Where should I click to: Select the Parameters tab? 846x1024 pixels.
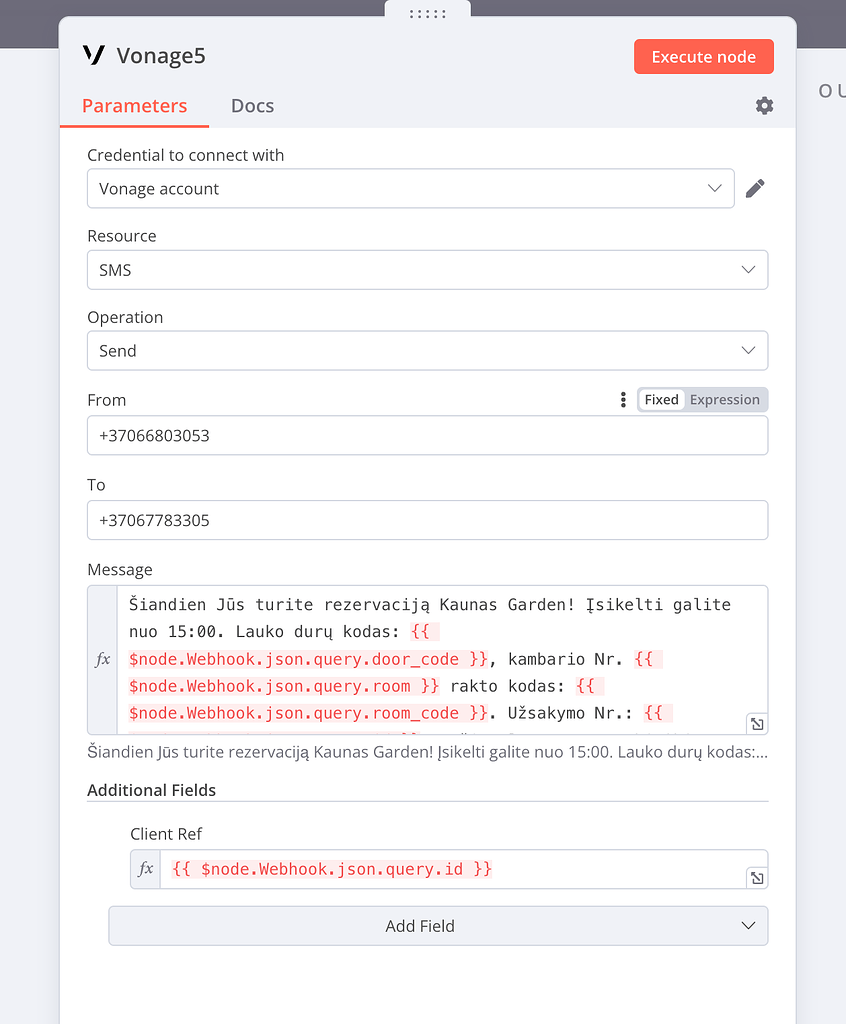coord(134,105)
